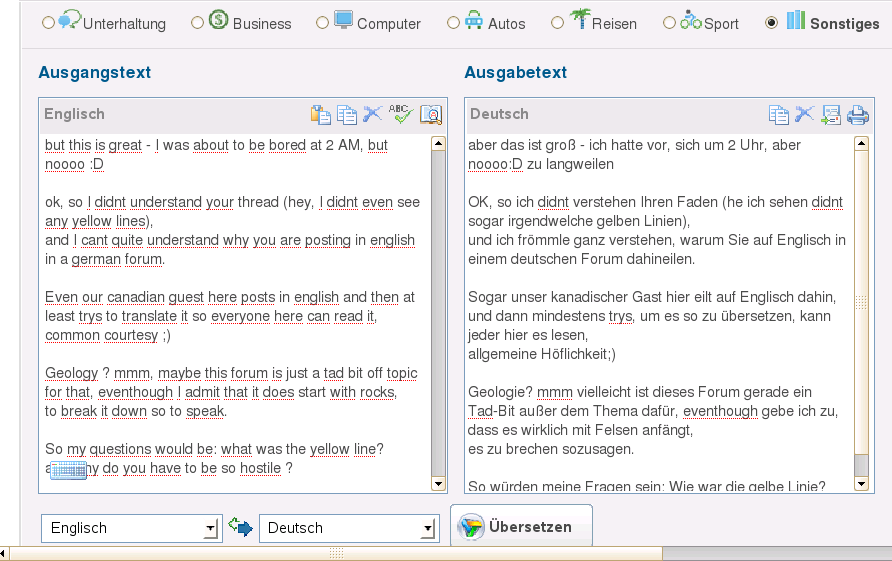The width and height of the screenshot is (892, 561).
Task: Click inside the English source text area
Action: point(236,313)
